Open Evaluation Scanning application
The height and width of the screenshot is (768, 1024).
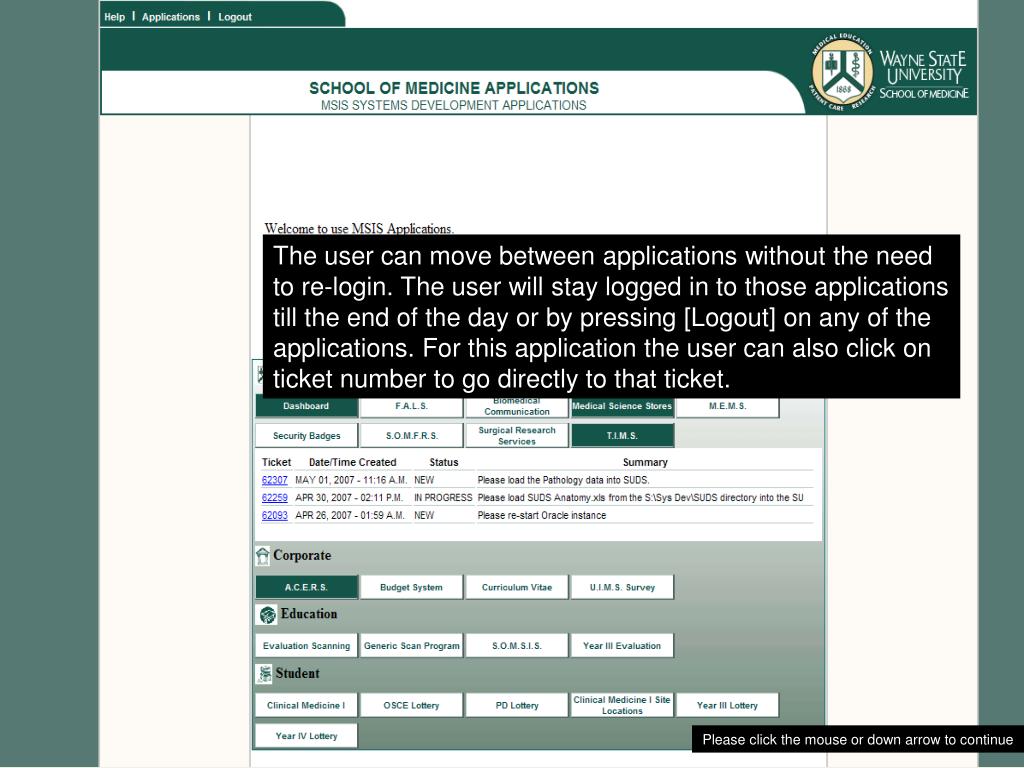pyautogui.click(x=306, y=646)
